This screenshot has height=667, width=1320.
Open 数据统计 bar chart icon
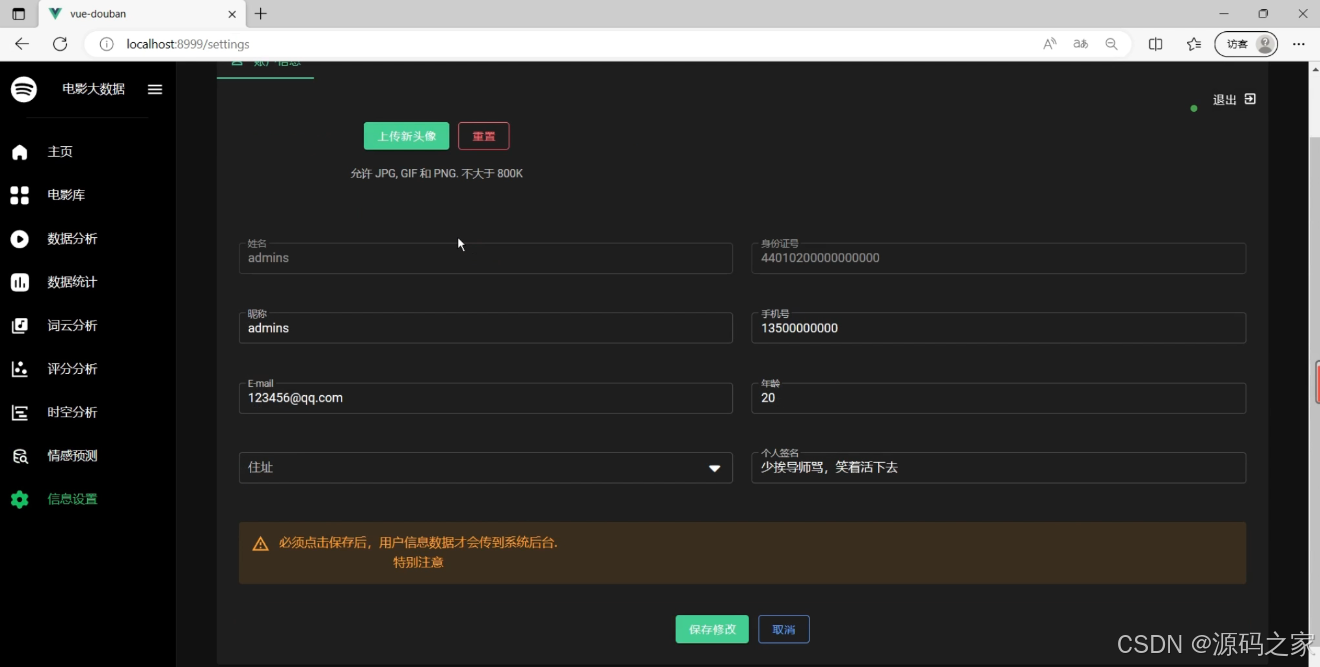click(19, 281)
